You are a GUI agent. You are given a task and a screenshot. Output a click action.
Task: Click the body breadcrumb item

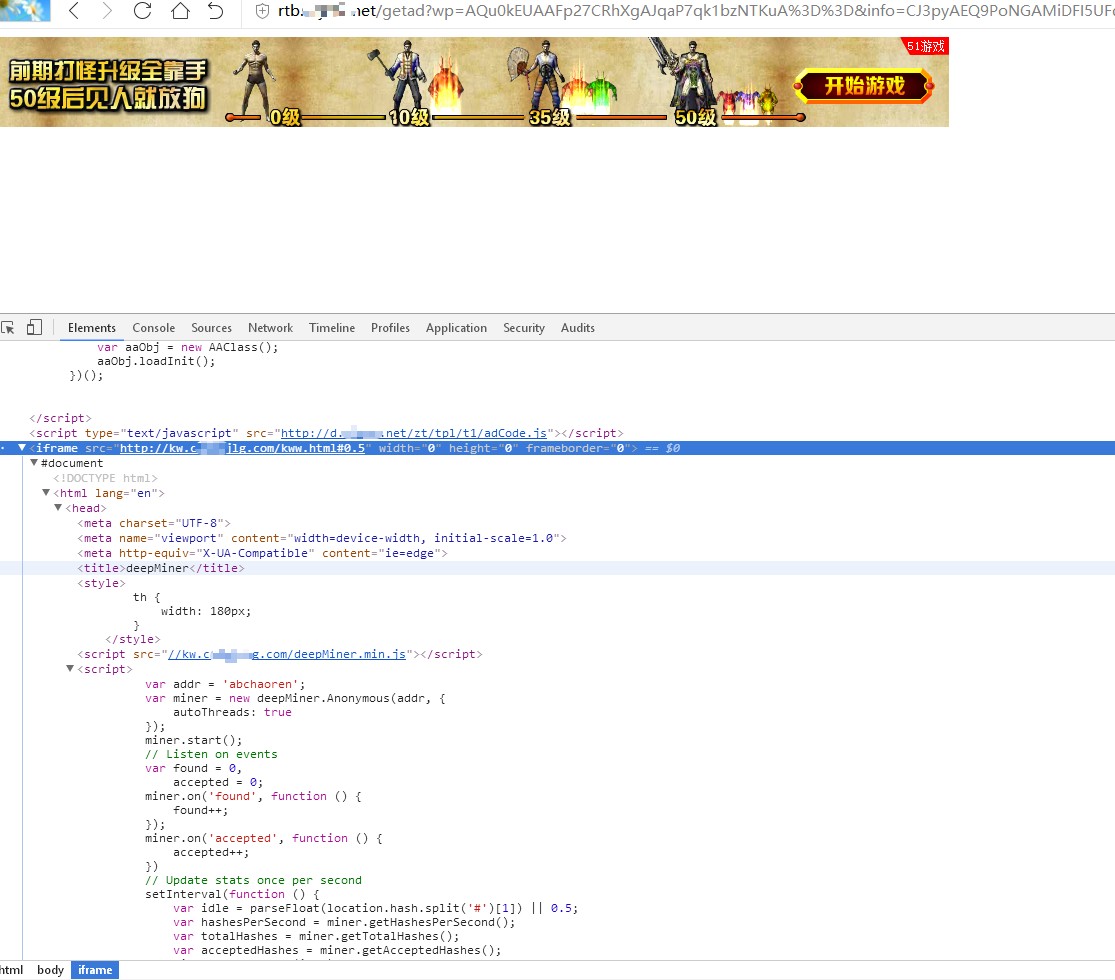coord(50,970)
